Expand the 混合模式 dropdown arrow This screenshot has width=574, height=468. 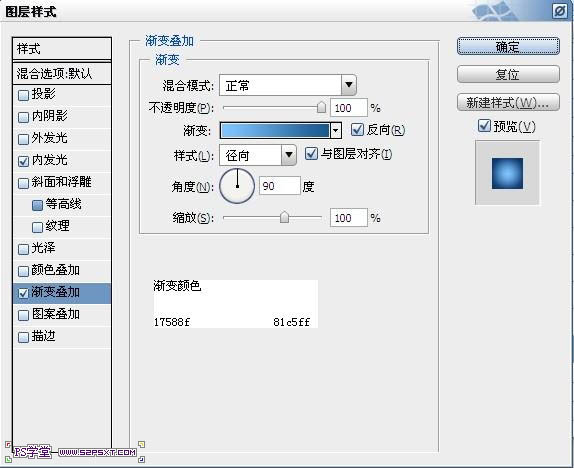[x=349, y=85]
